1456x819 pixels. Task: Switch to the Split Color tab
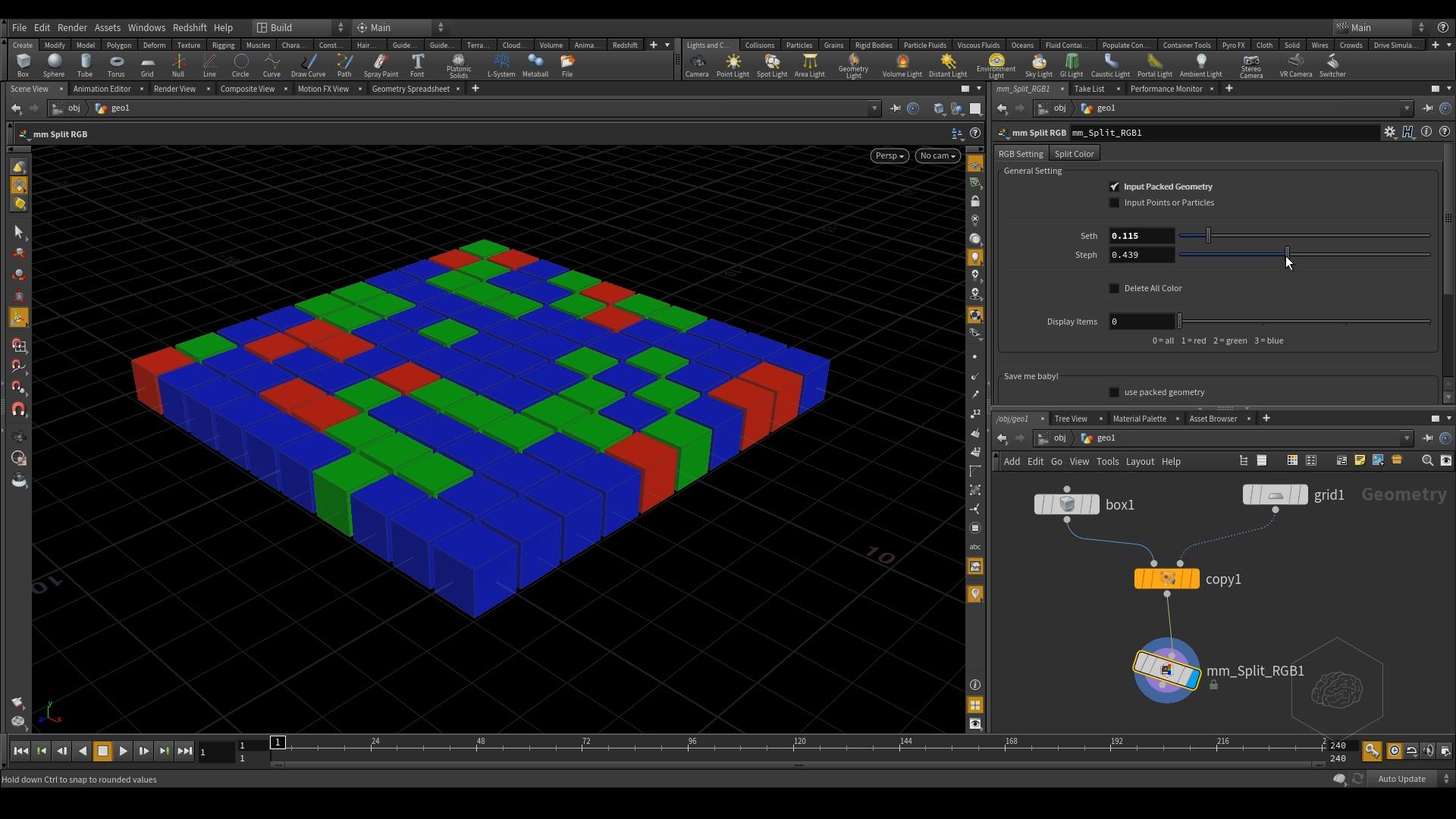pos(1074,154)
